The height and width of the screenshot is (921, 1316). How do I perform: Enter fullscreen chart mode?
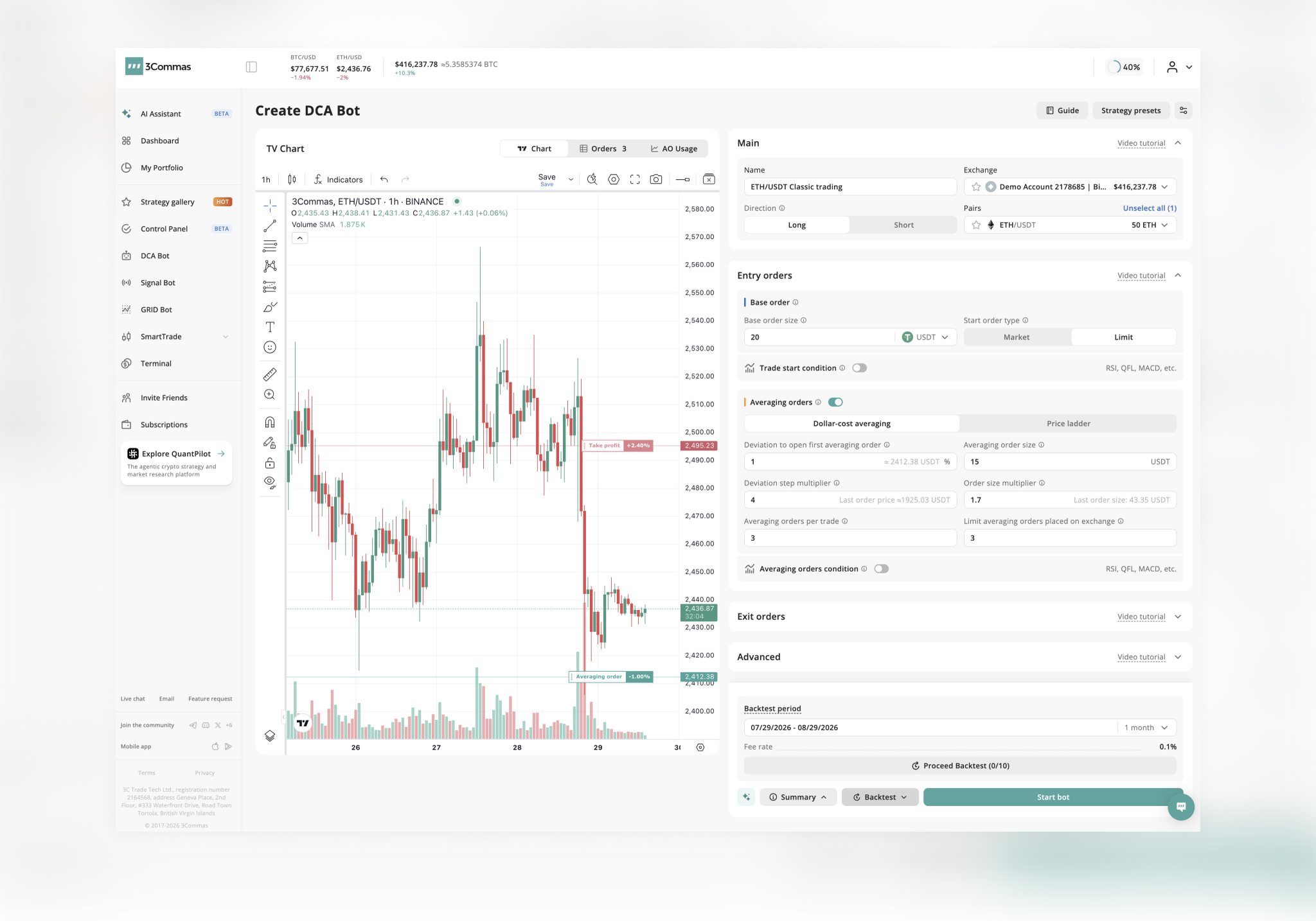635,180
